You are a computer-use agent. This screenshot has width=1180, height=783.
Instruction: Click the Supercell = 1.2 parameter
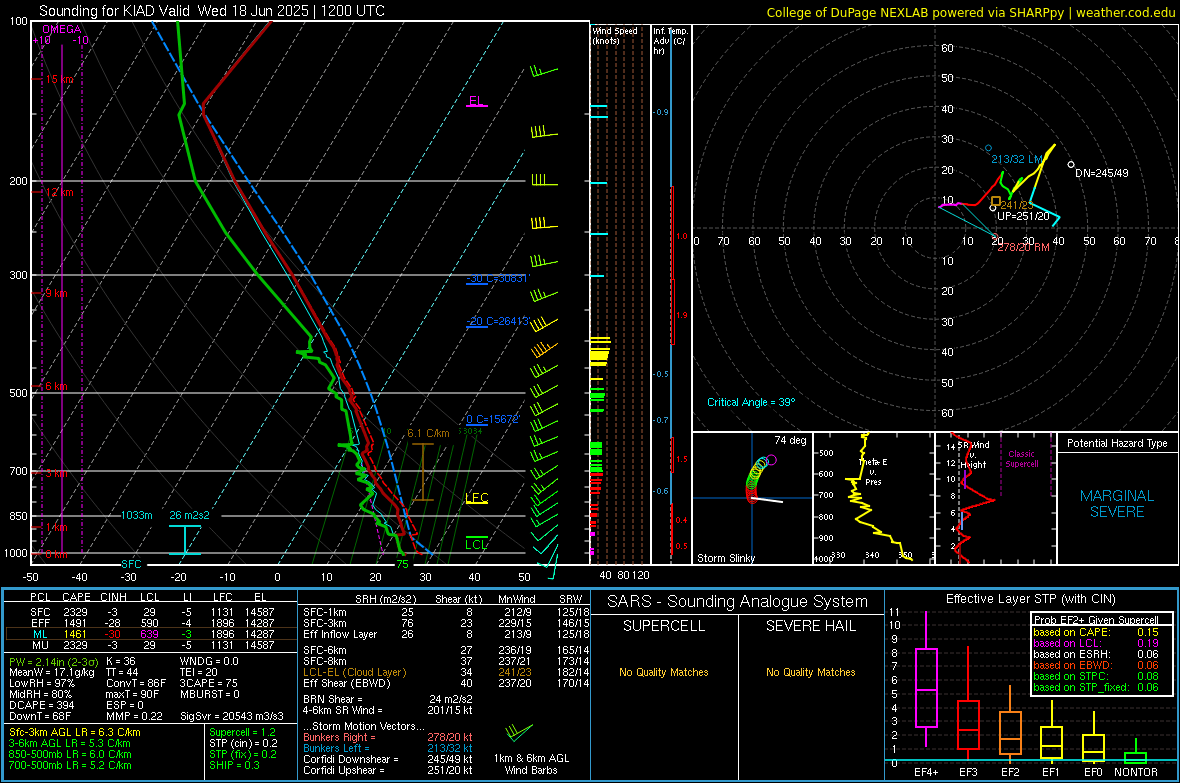242,732
